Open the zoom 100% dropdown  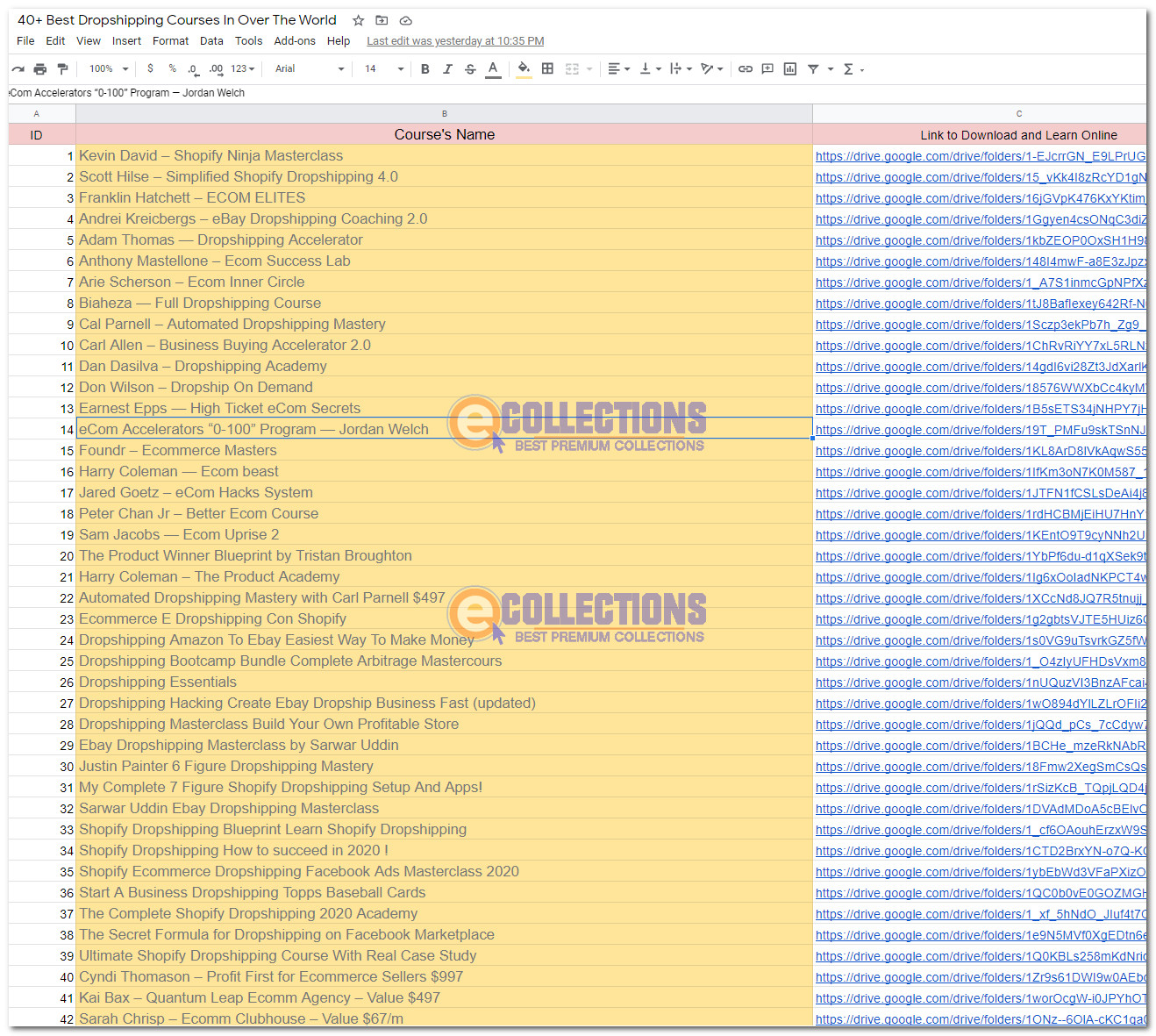[x=109, y=68]
